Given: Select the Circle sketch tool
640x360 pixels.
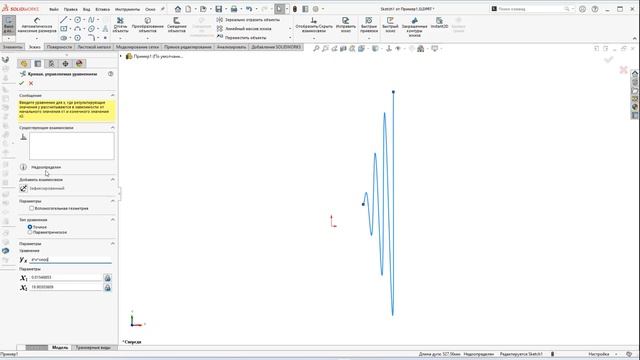Looking at the screenshot, I should pos(78,20).
